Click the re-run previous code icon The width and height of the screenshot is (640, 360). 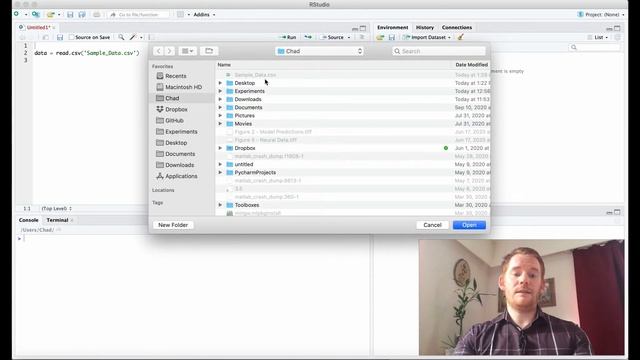pyautogui.click(x=308, y=37)
